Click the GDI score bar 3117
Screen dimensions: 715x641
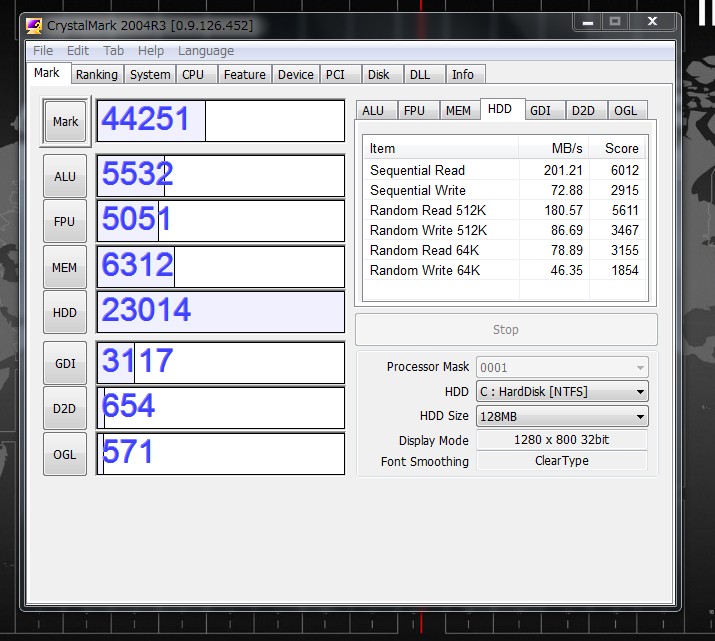coord(221,363)
